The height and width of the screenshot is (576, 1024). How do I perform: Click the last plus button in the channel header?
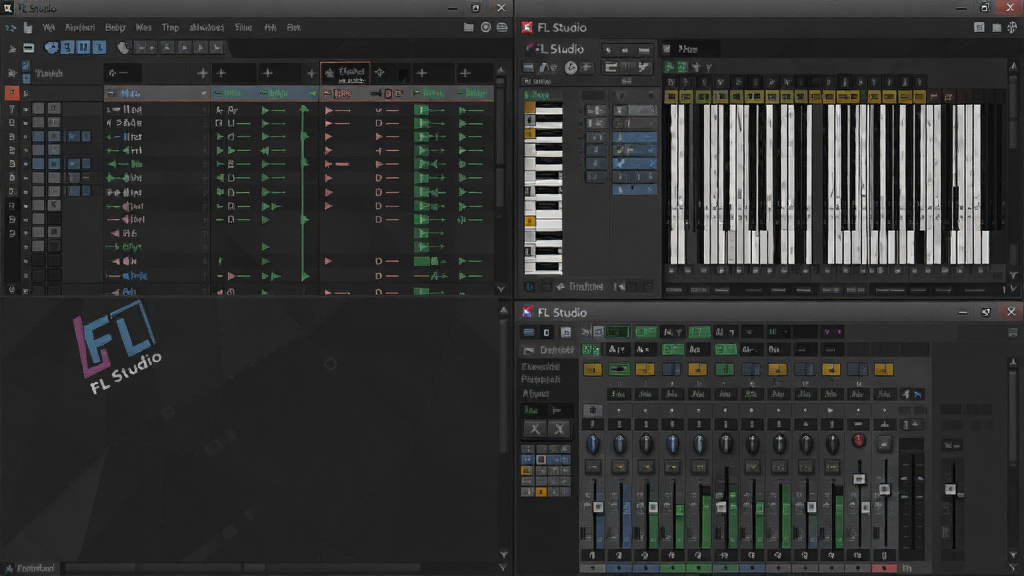tap(465, 73)
